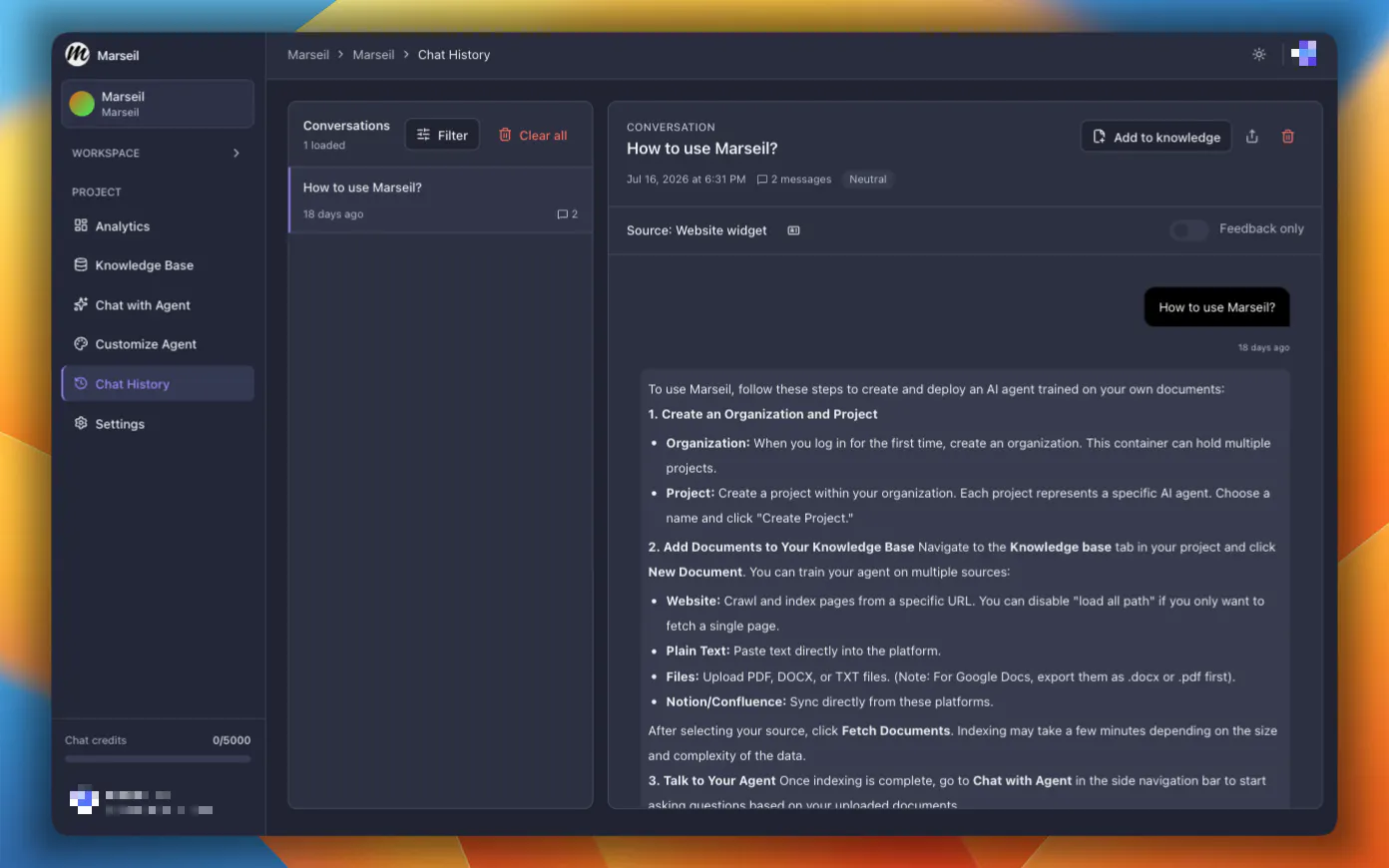Screen dimensions: 1389x868
Task: Click the 'Jul 16, 2026 at 6:31 PM' timestamp
Action: [686, 180]
